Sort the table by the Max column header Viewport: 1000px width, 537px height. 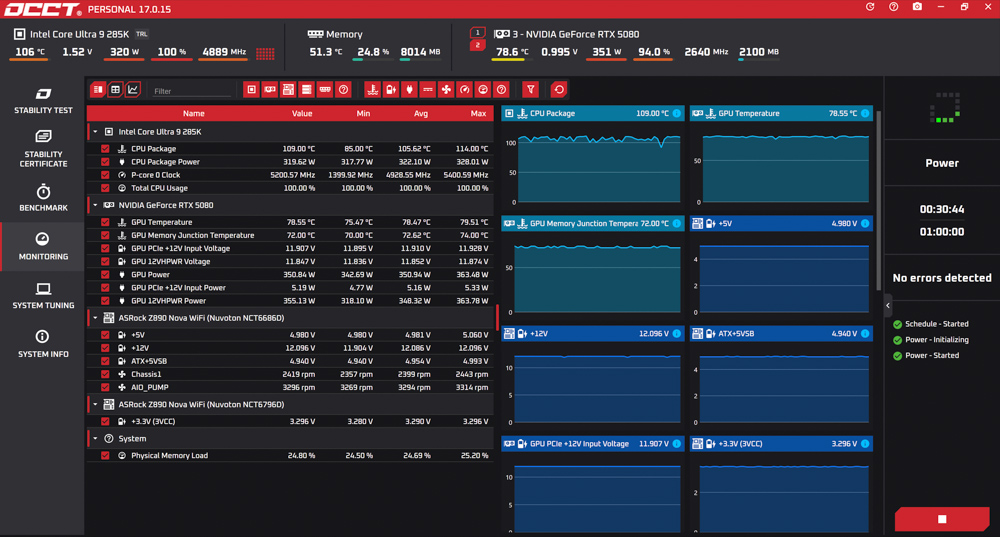click(x=478, y=114)
